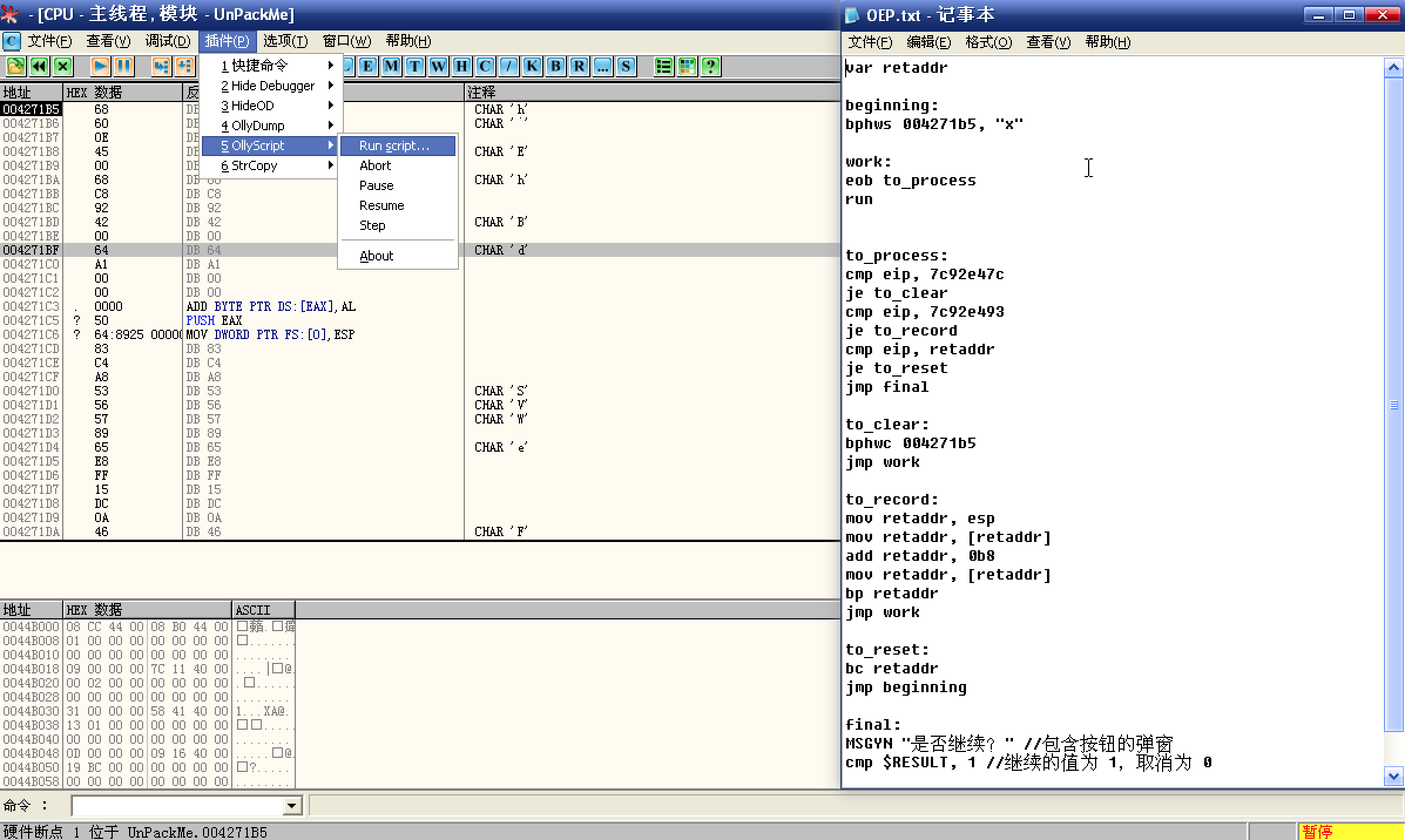
Task: Open Notepad's 格式(O) menu
Action: [x=988, y=42]
